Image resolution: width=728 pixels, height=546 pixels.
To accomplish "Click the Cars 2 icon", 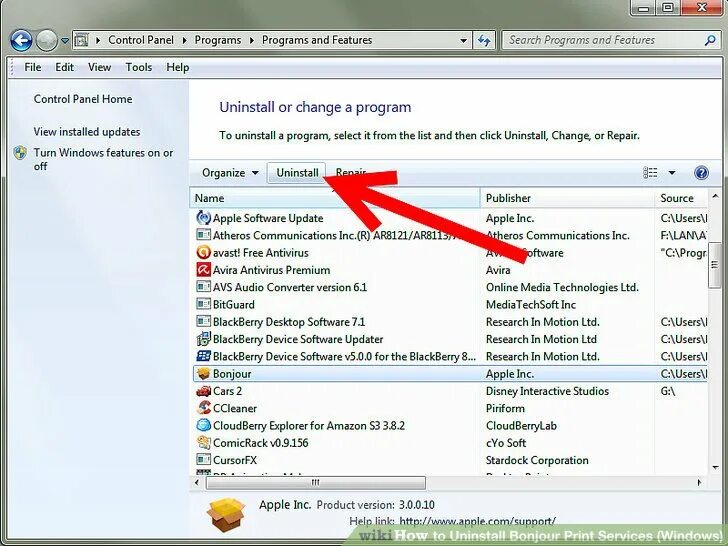I will click(203, 391).
